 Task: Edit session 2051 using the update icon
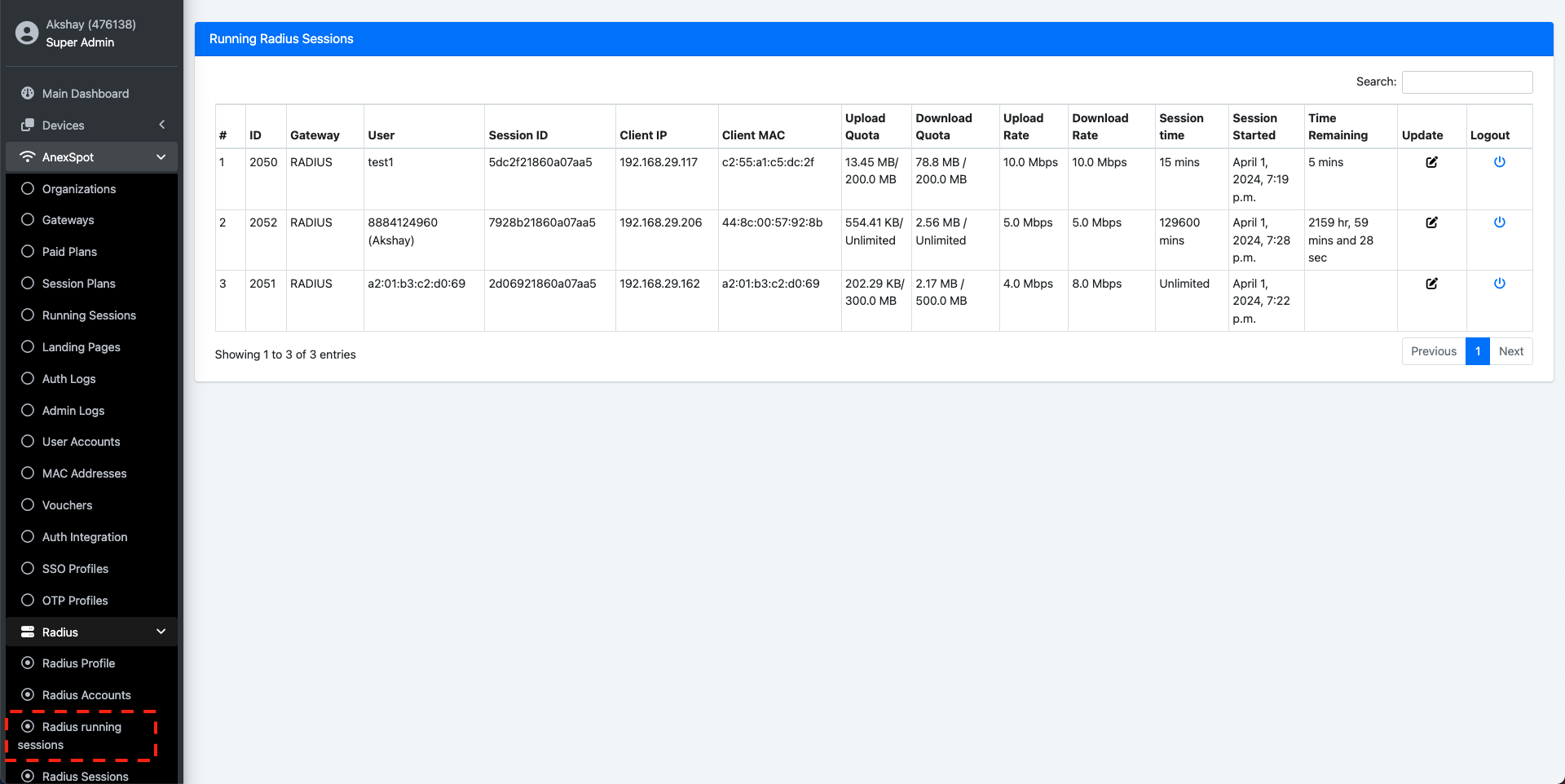point(1431,284)
